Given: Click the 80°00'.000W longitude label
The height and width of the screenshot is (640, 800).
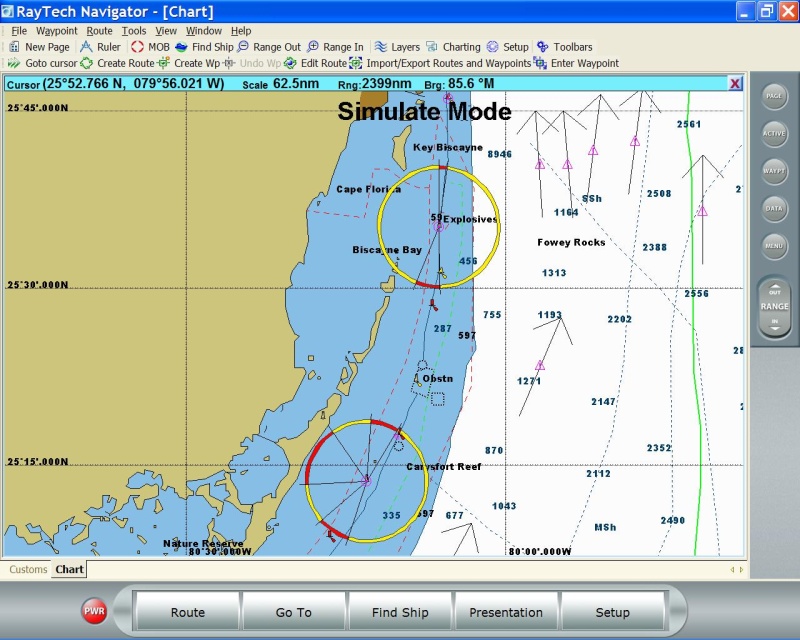Looking at the screenshot, I should 540,551.
